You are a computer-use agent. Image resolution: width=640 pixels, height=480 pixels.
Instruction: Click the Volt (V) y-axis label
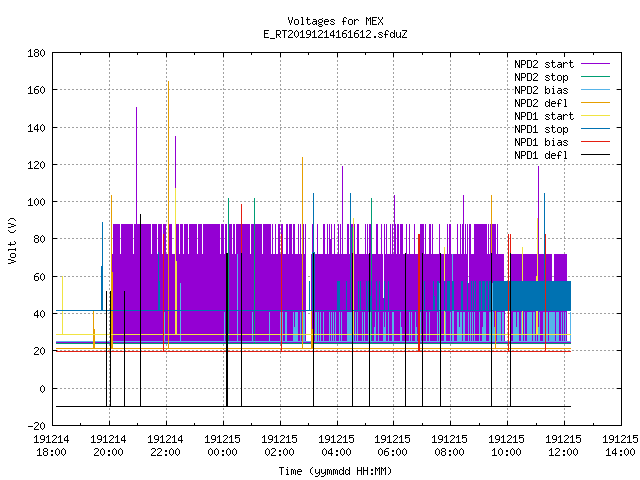(x=13, y=240)
